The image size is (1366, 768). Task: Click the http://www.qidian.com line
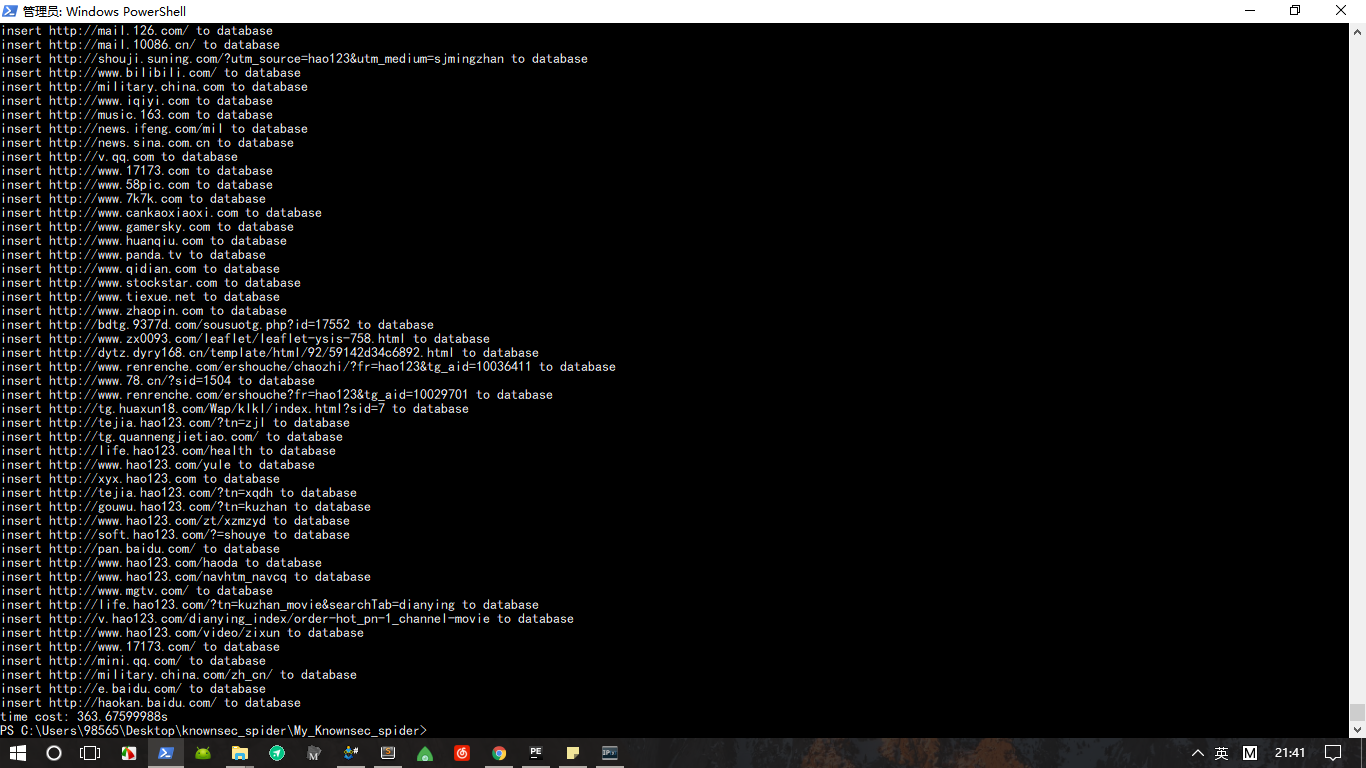pyautogui.click(x=140, y=269)
